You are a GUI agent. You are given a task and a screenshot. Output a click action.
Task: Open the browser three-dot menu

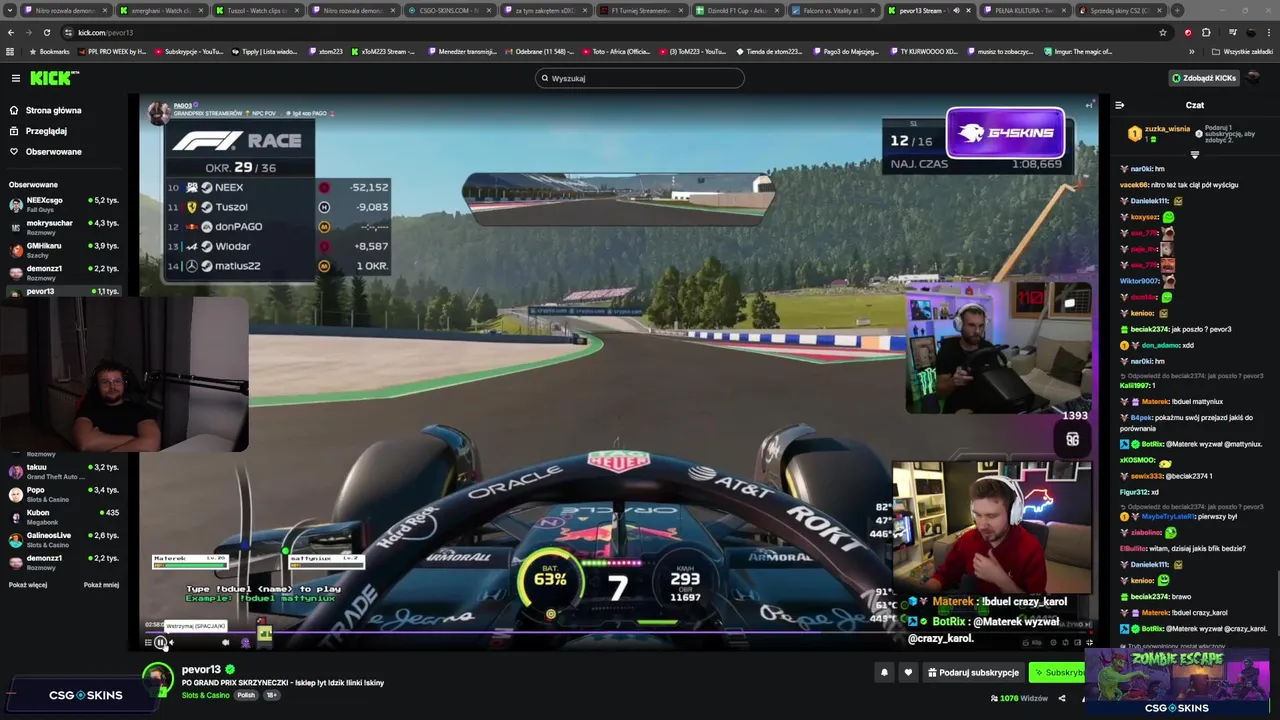point(1268,32)
